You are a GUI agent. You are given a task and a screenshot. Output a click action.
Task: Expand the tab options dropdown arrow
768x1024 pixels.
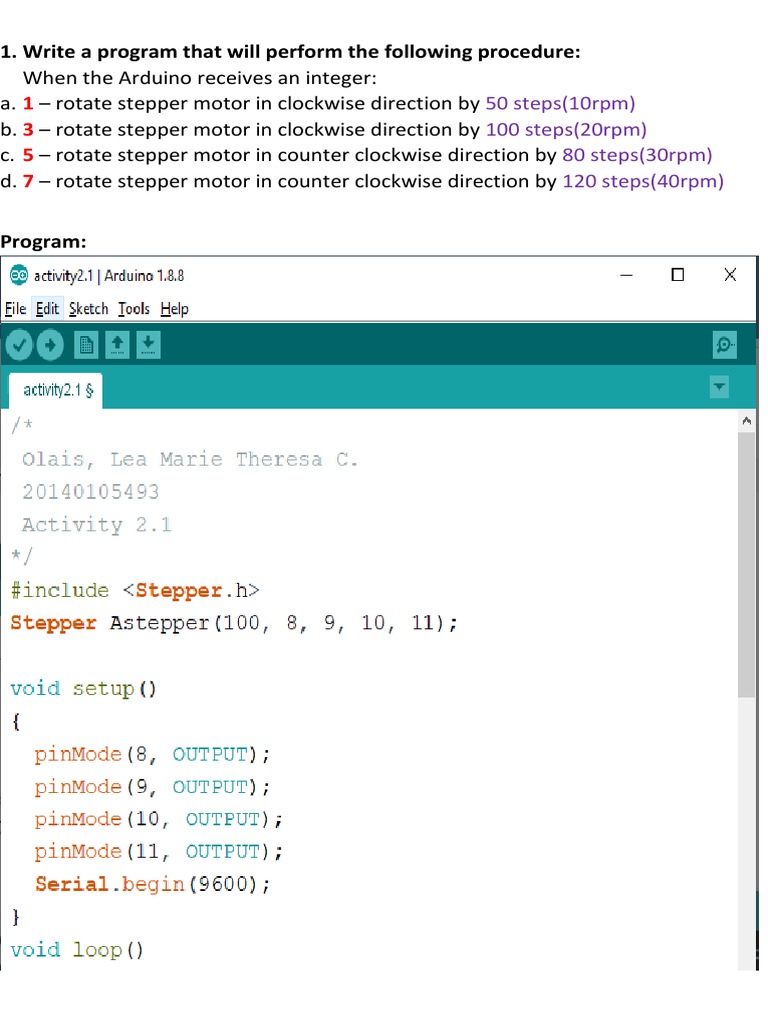tap(718, 387)
